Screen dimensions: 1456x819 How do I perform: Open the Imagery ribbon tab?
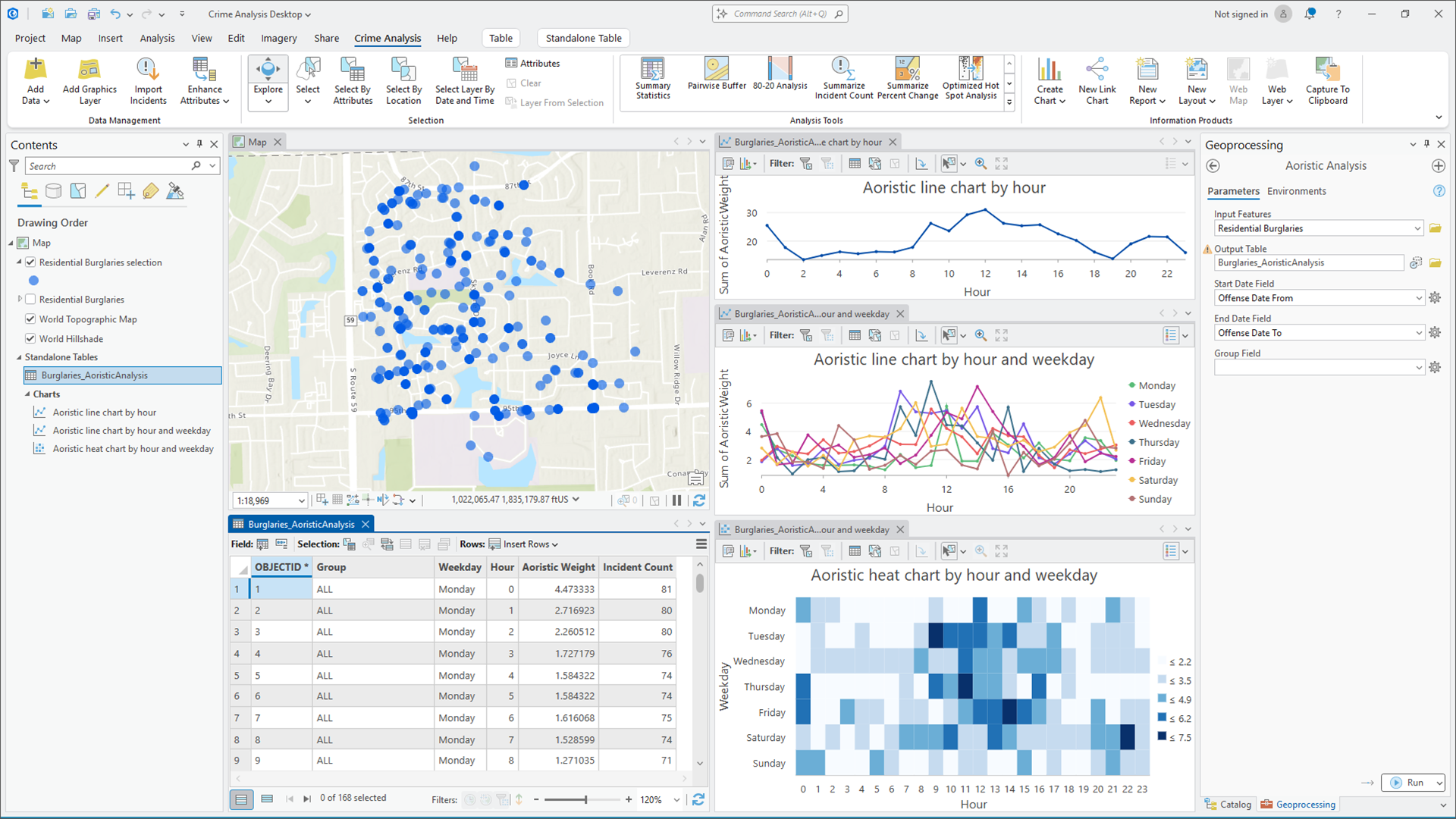(278, 38)
